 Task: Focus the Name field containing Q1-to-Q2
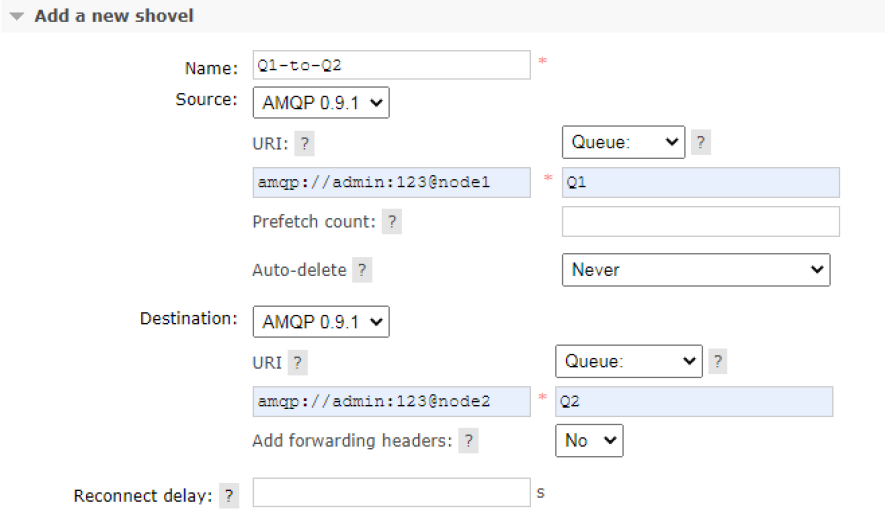[392, 65]
